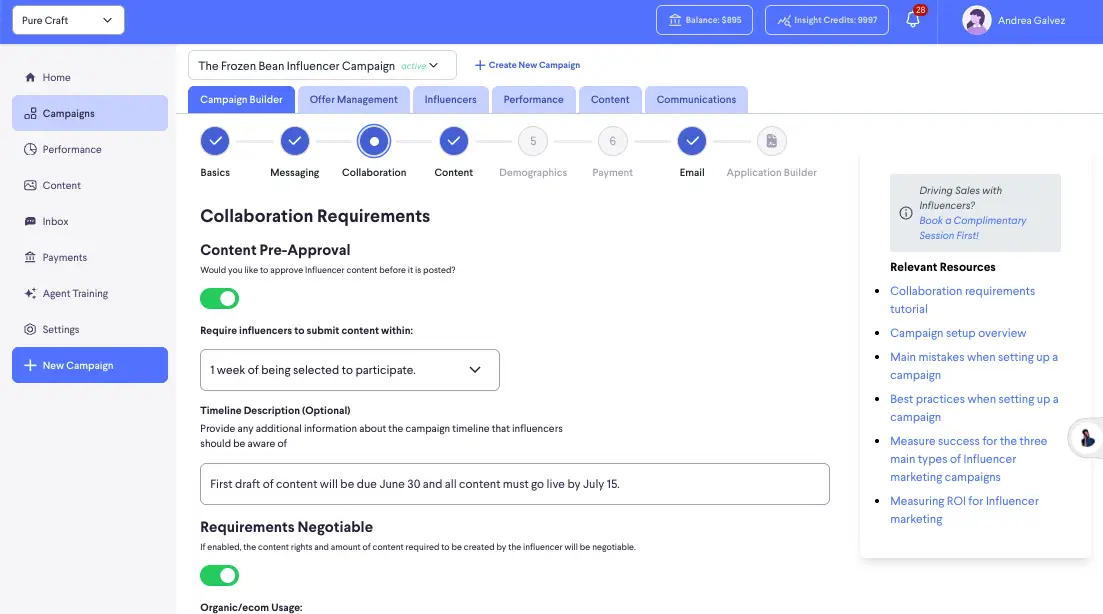
Task: Click step 6 Payment circle
Action: click(613, 141)
